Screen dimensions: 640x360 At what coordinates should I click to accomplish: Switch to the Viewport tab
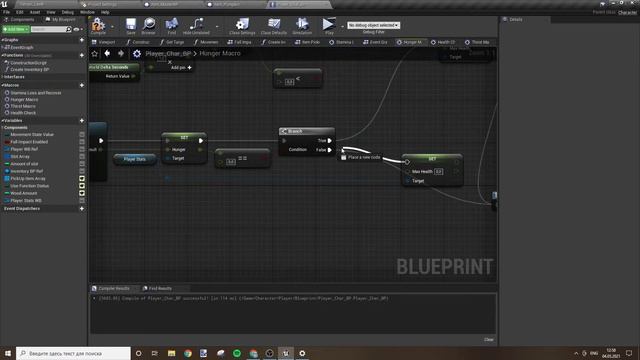[x=104, y=42]
